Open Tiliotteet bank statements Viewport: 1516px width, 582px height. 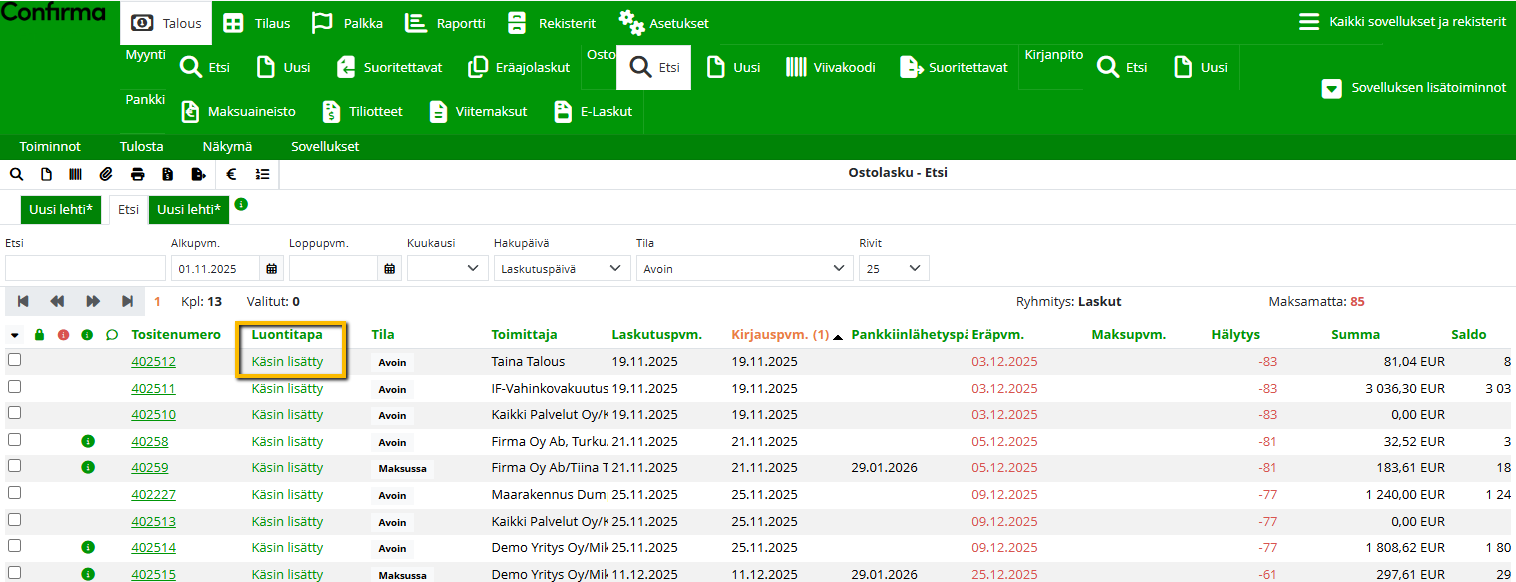[x=362, y=111]
